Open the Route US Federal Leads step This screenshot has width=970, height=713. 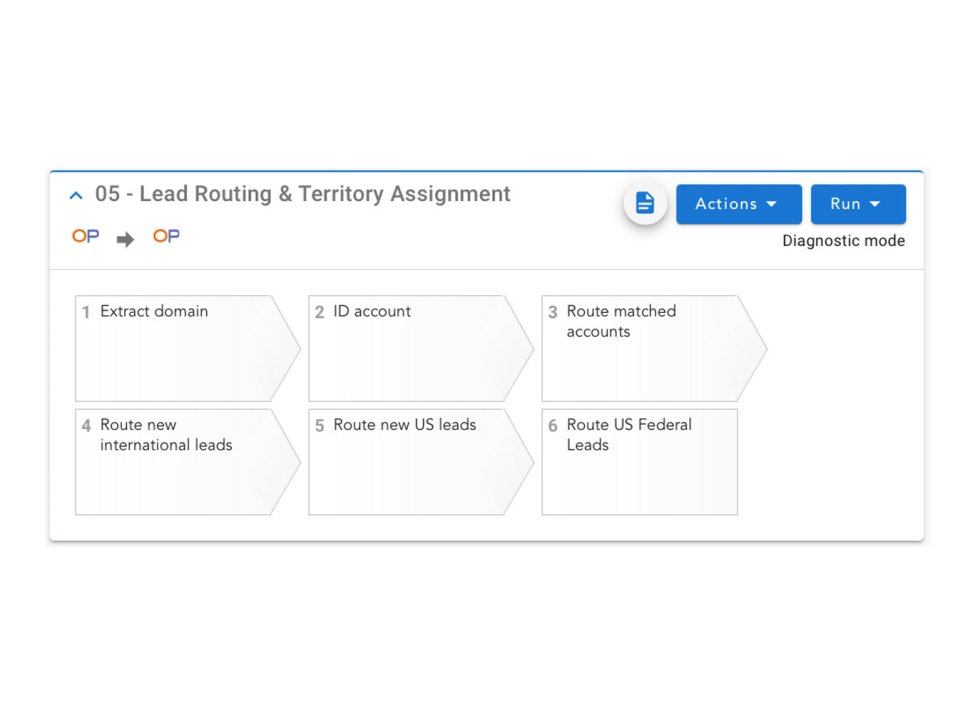pos(640,461)
